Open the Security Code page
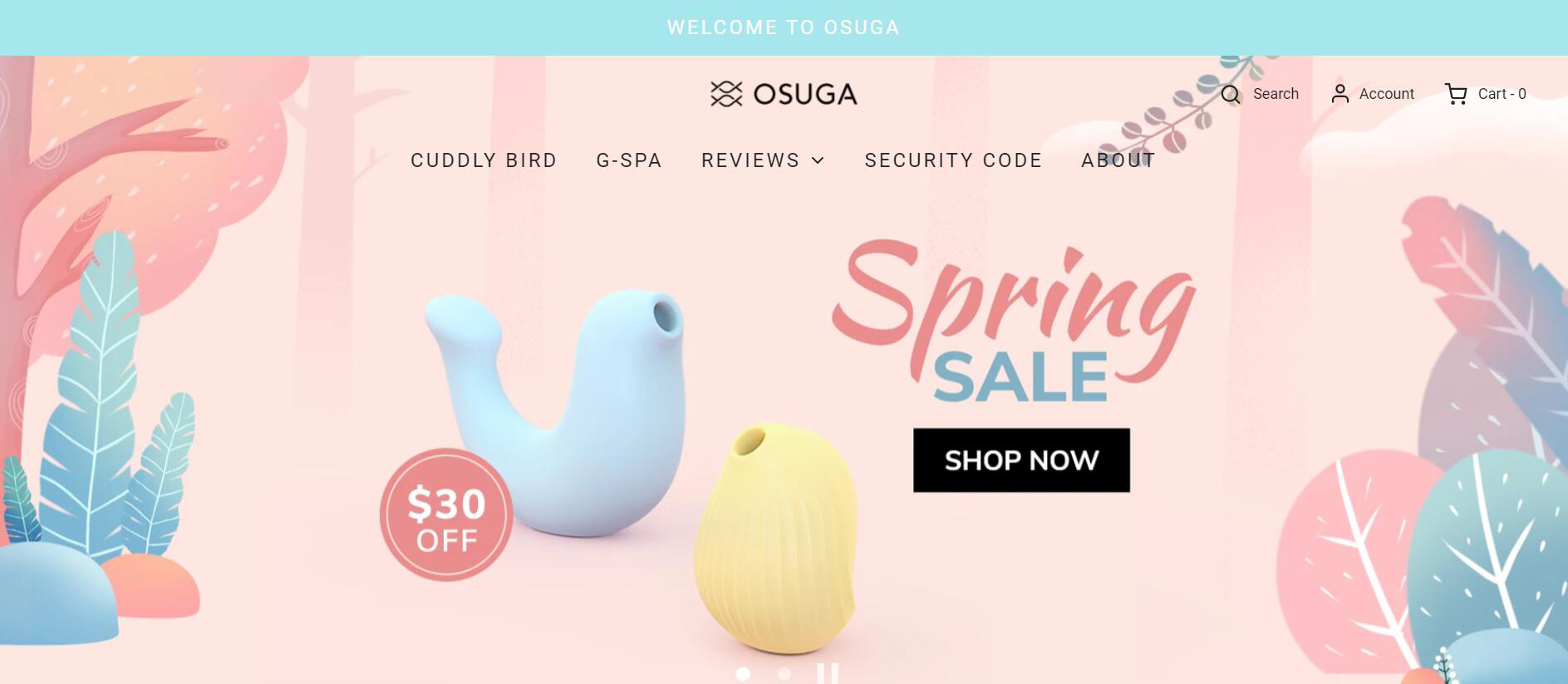Image resolution: width=1568 pixels, height=684 pixels. (x=953, y=160)
